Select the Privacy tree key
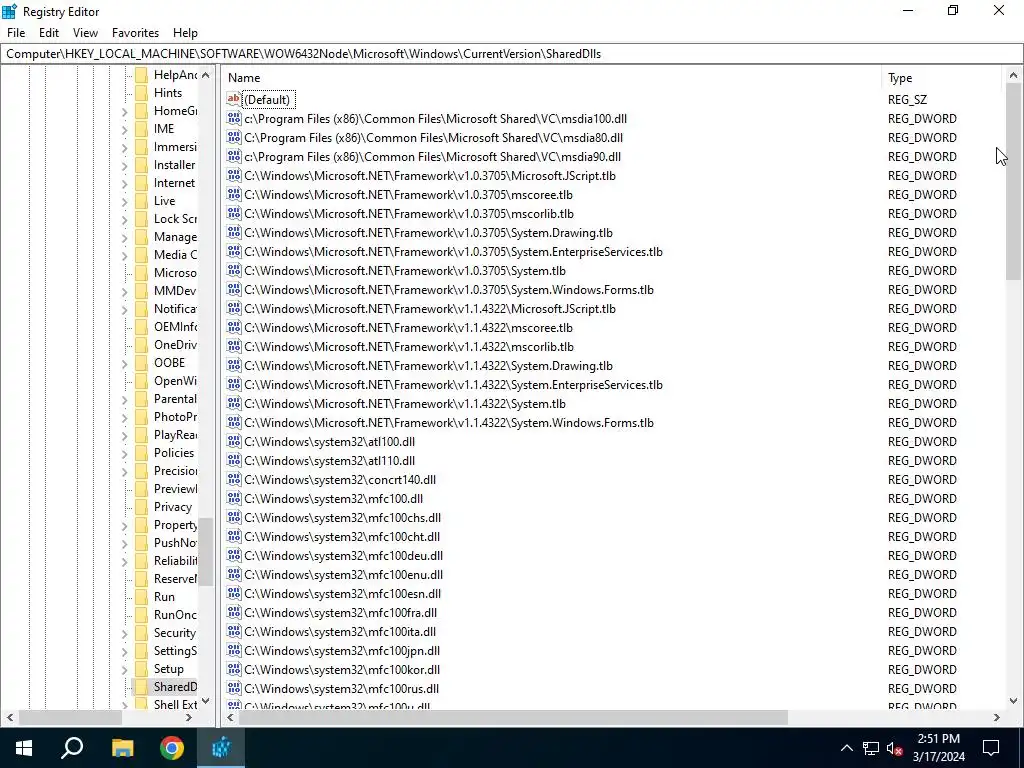This screenshot has height=768, width=1024. coord(172,507)
